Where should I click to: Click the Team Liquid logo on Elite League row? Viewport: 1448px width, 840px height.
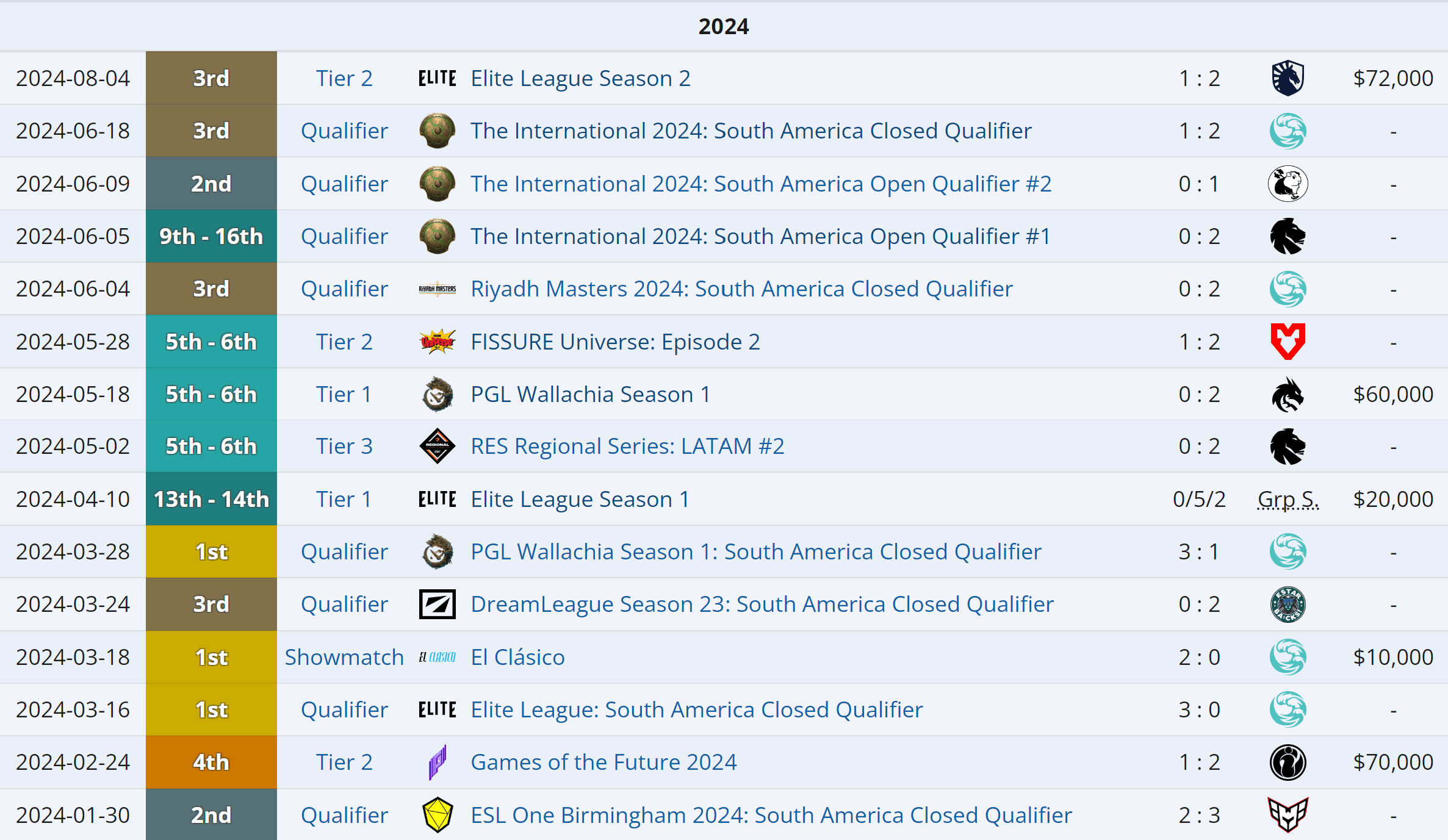click(x=1289, y=77)
